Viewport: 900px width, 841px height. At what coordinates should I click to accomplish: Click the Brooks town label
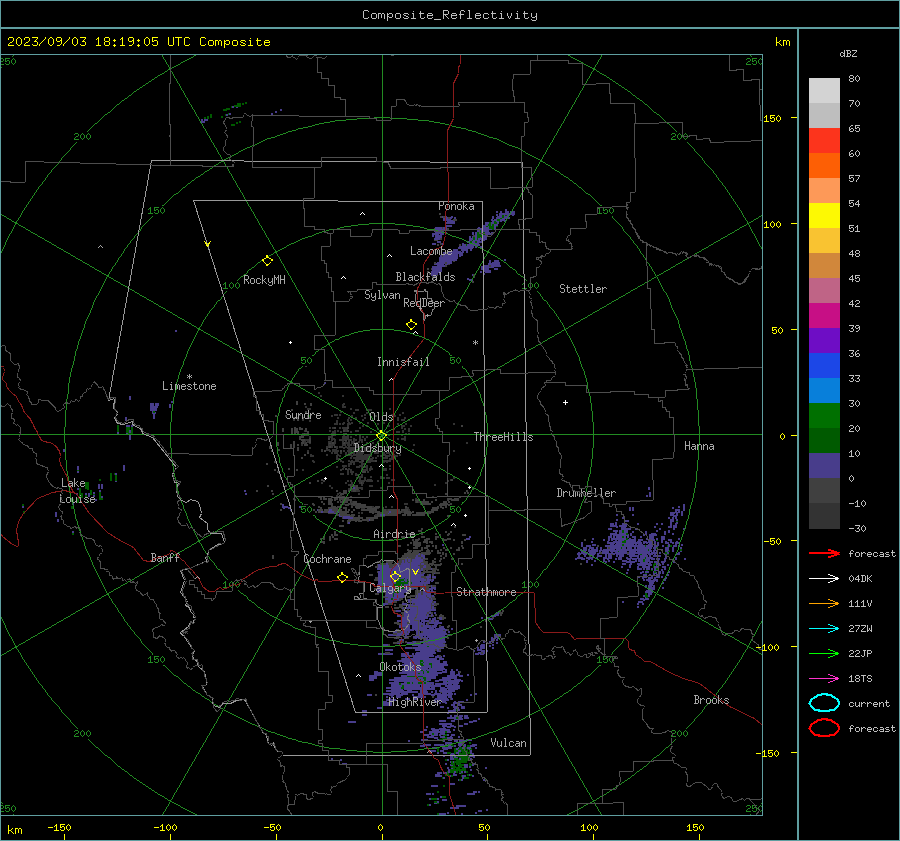pos(711,700)
